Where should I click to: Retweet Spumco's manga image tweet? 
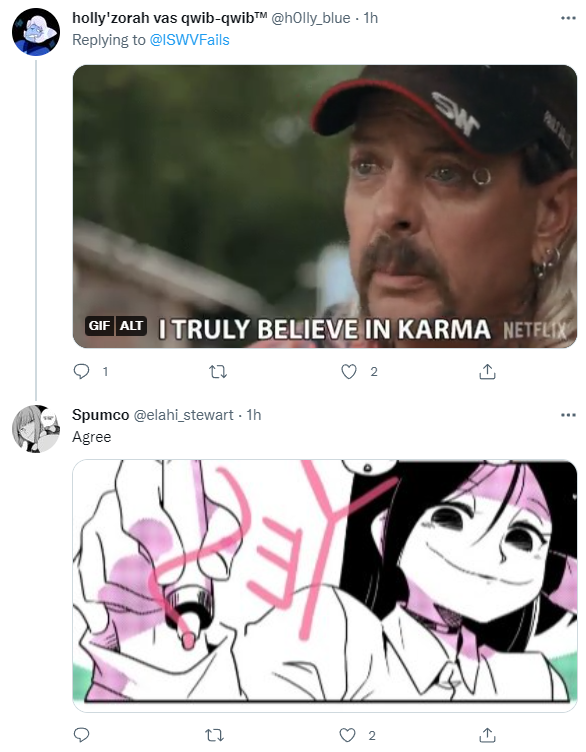[x=214, y=735]
